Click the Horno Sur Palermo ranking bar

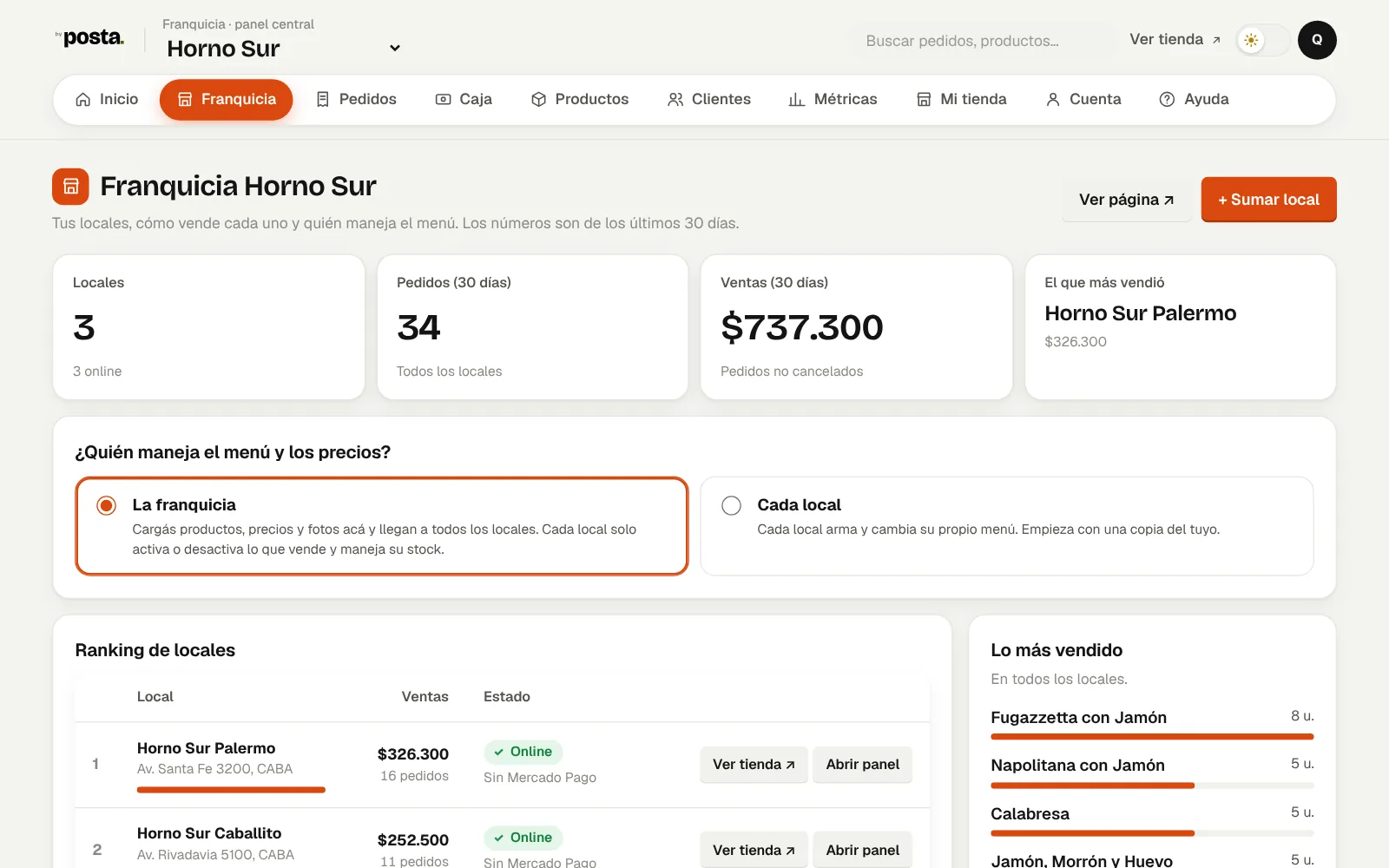point(231,790)
